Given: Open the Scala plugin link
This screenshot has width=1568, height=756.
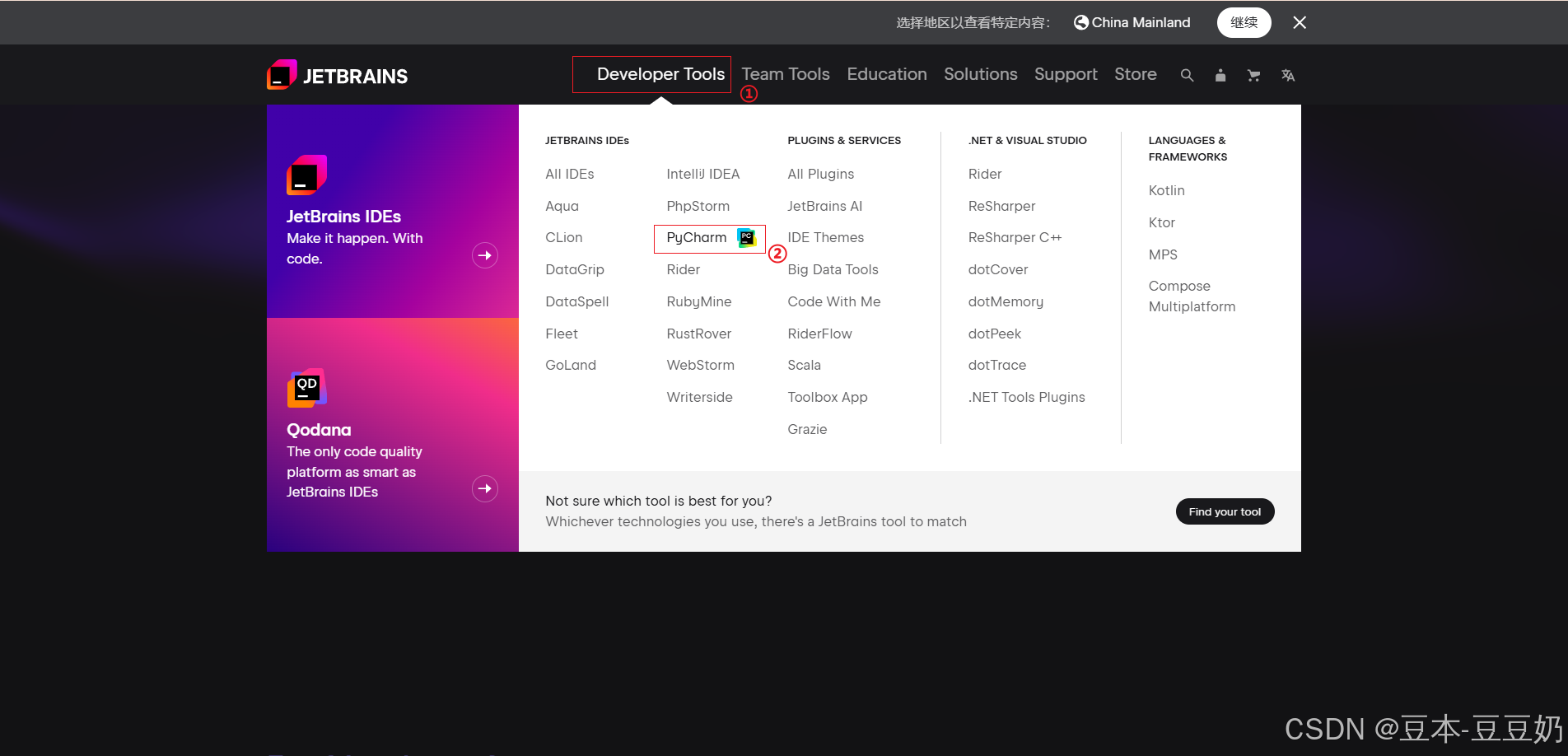Looking at the screenshot, I should 805,365.
